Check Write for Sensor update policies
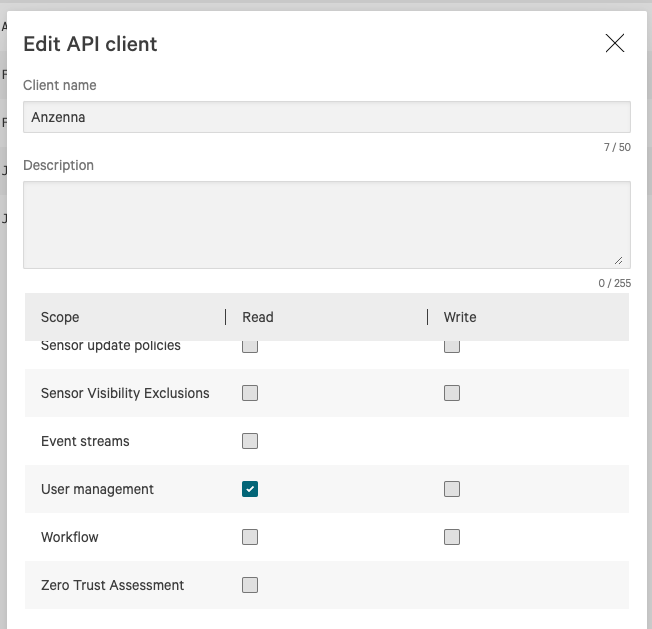 click(452, 348)
